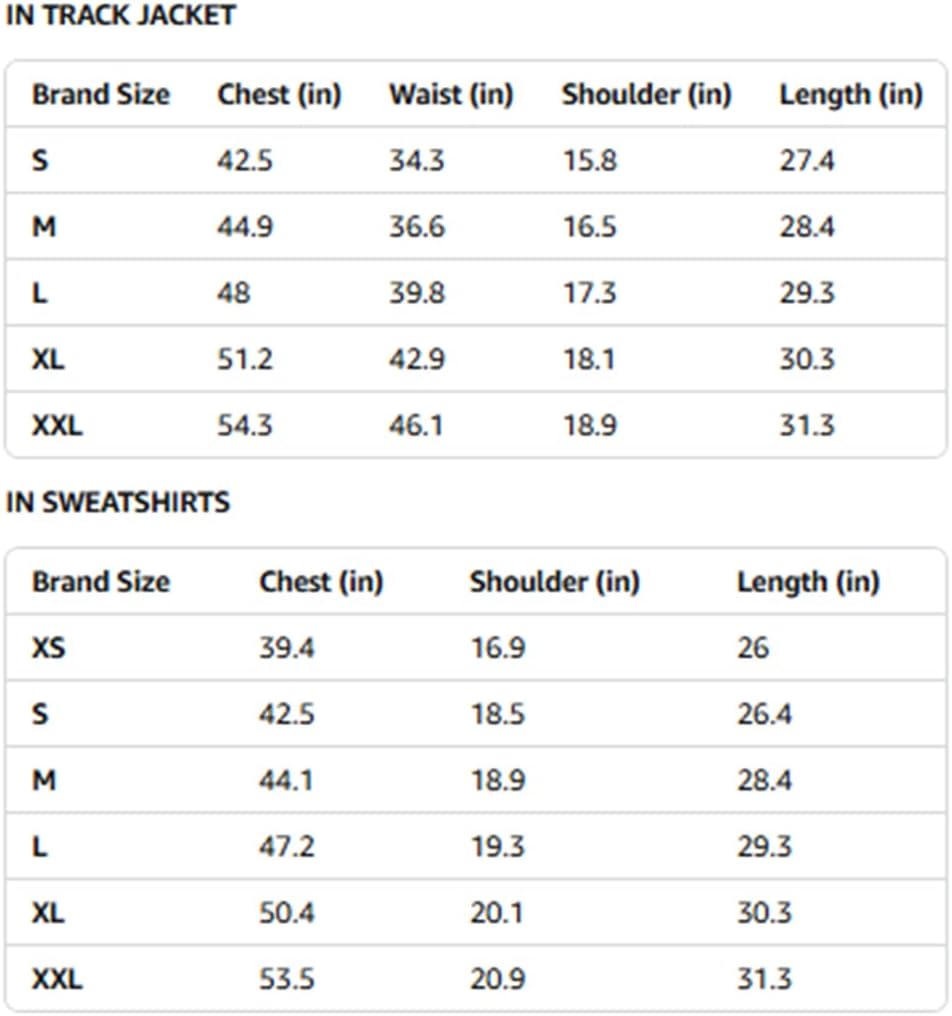Select the Waist (in) column header
952x1016 pixels.
pyautogui.click(x=451, y=95)
